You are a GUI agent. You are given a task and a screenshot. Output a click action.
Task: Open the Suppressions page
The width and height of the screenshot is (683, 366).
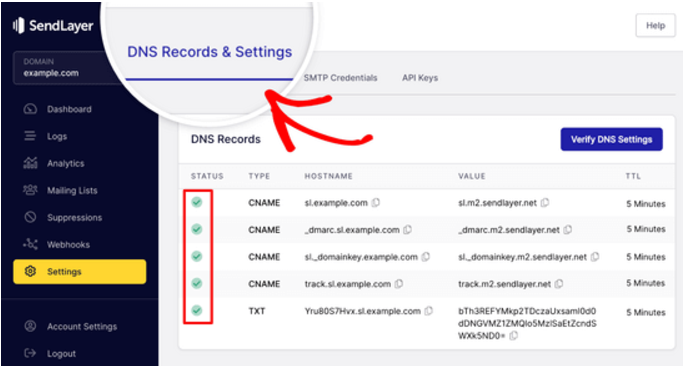(74, 217)
